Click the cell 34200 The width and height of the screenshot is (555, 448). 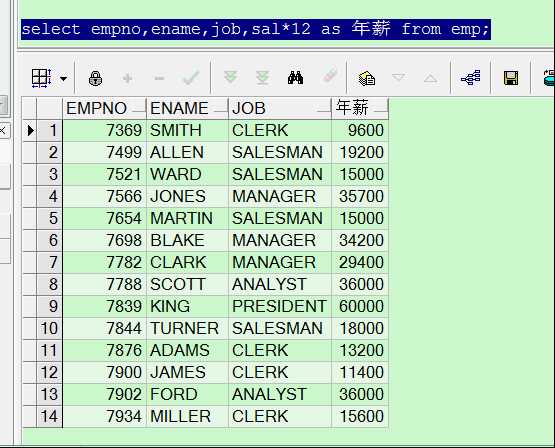[x=360, y=240]
